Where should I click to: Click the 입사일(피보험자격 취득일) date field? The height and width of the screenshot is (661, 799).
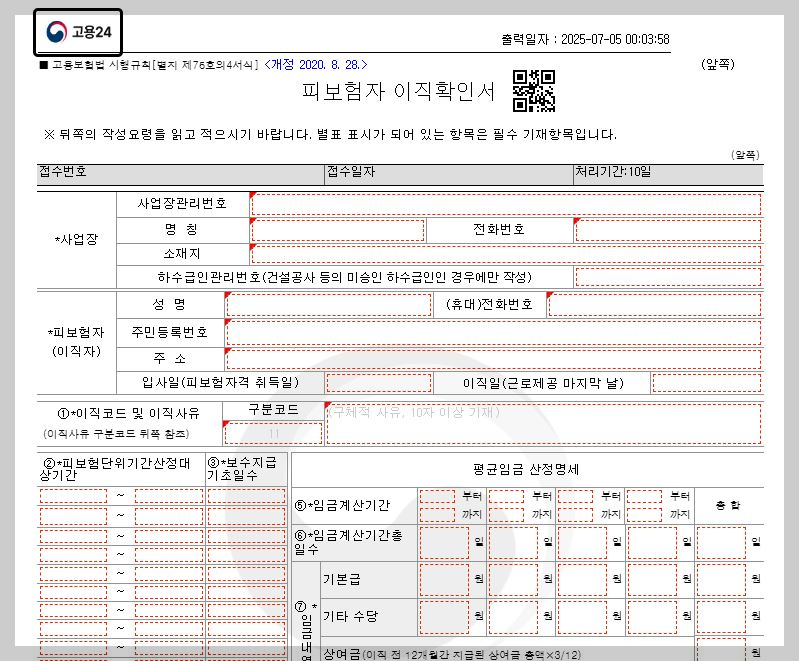pos(379,383)
